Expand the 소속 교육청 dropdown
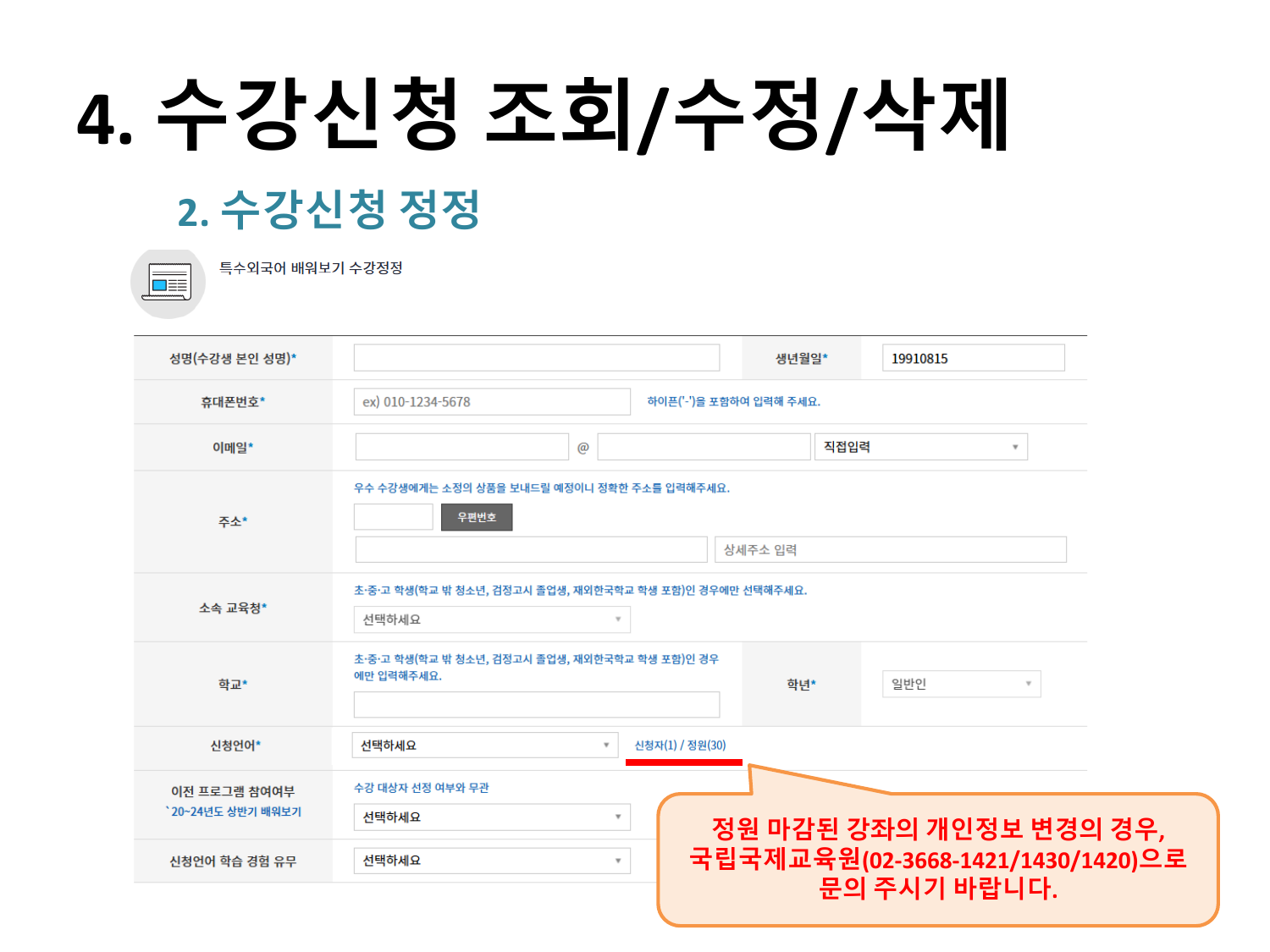The width and height of the screenshot is (1270, 952). pyautogui.click(x=491, y=619)
